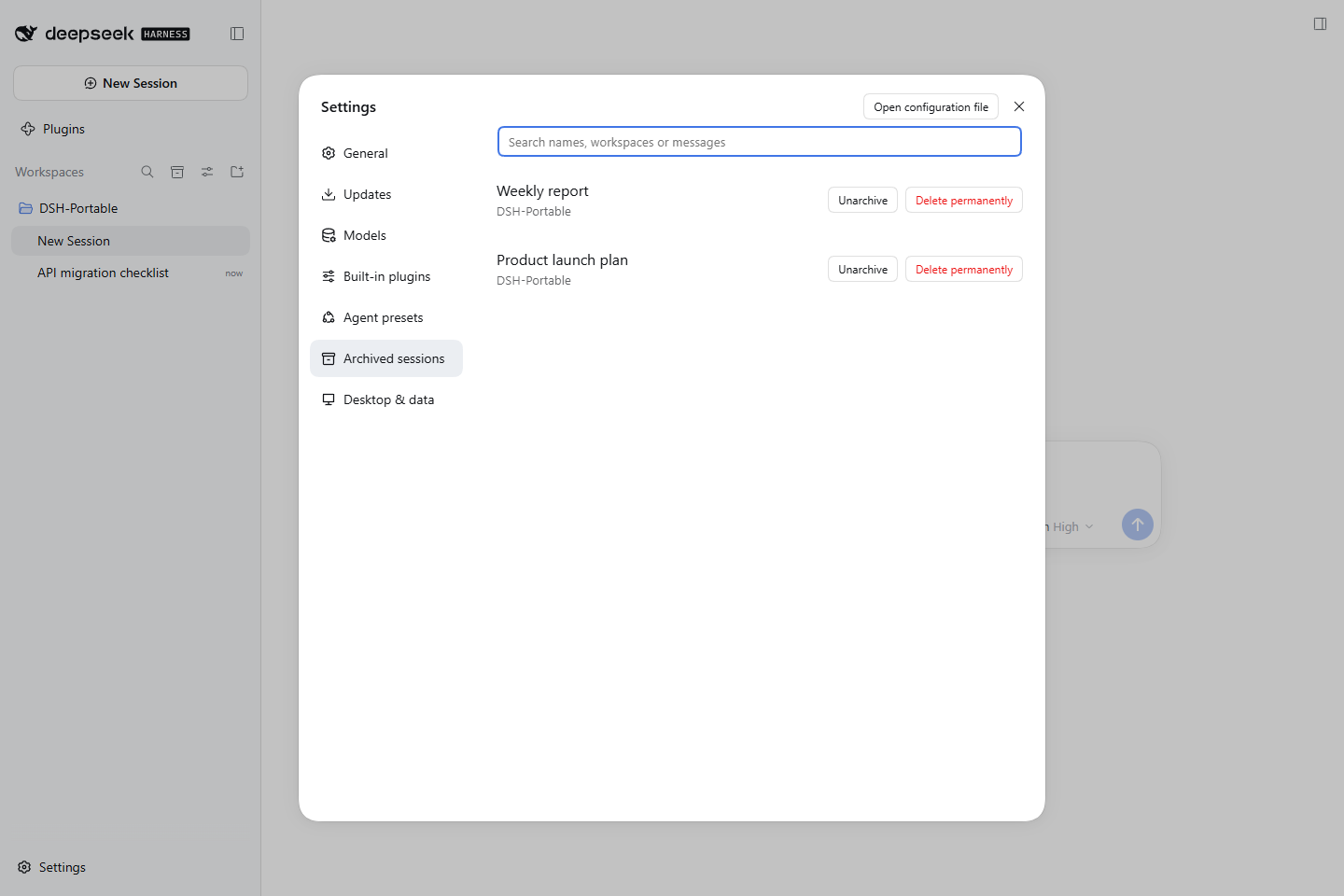Unarchive the Product launch plan session

862,269
